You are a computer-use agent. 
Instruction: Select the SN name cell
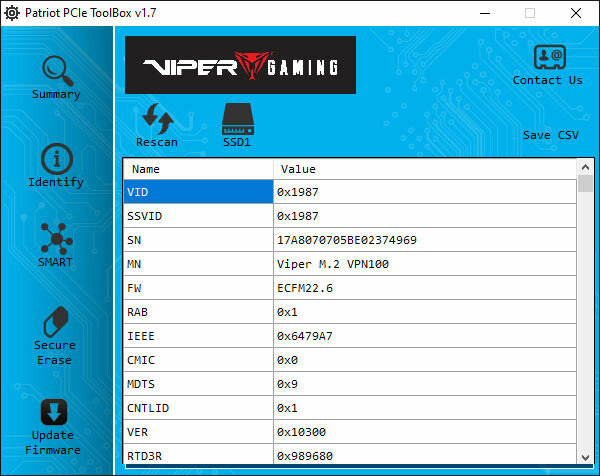tap(199, 240)
